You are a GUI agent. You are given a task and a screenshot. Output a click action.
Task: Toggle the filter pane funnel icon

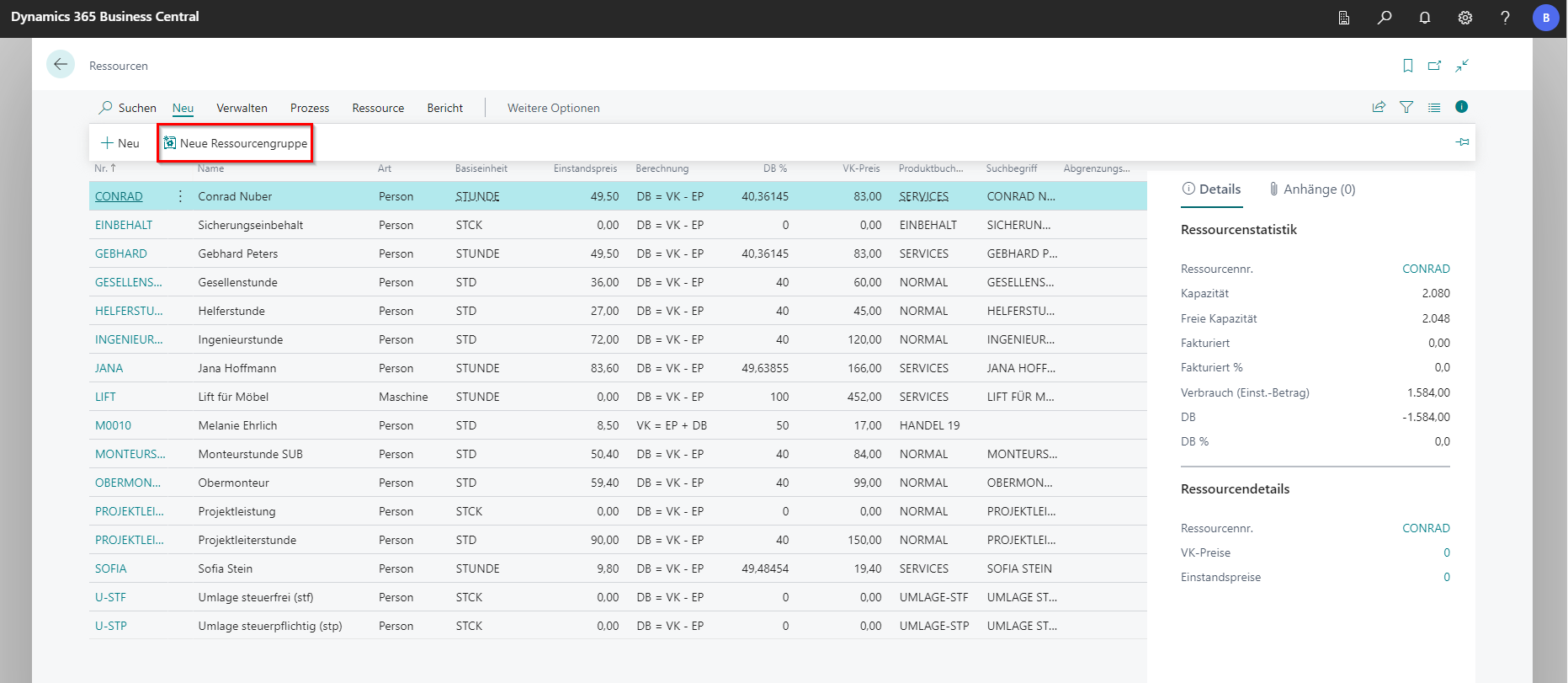[x=1406, y=107]
